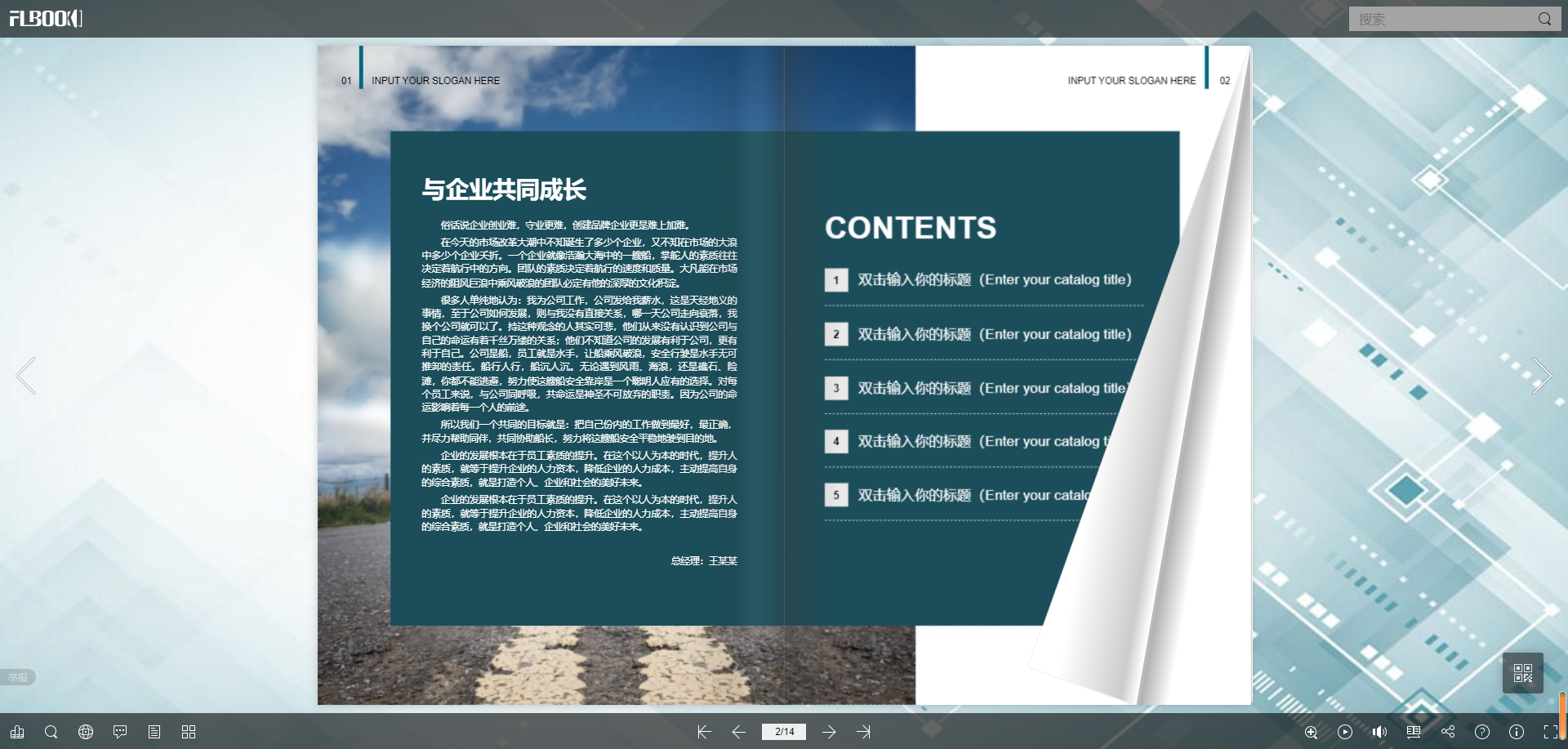Open the globe language icon
This screenshot has height=749, width=1568.
coord(86,732)
